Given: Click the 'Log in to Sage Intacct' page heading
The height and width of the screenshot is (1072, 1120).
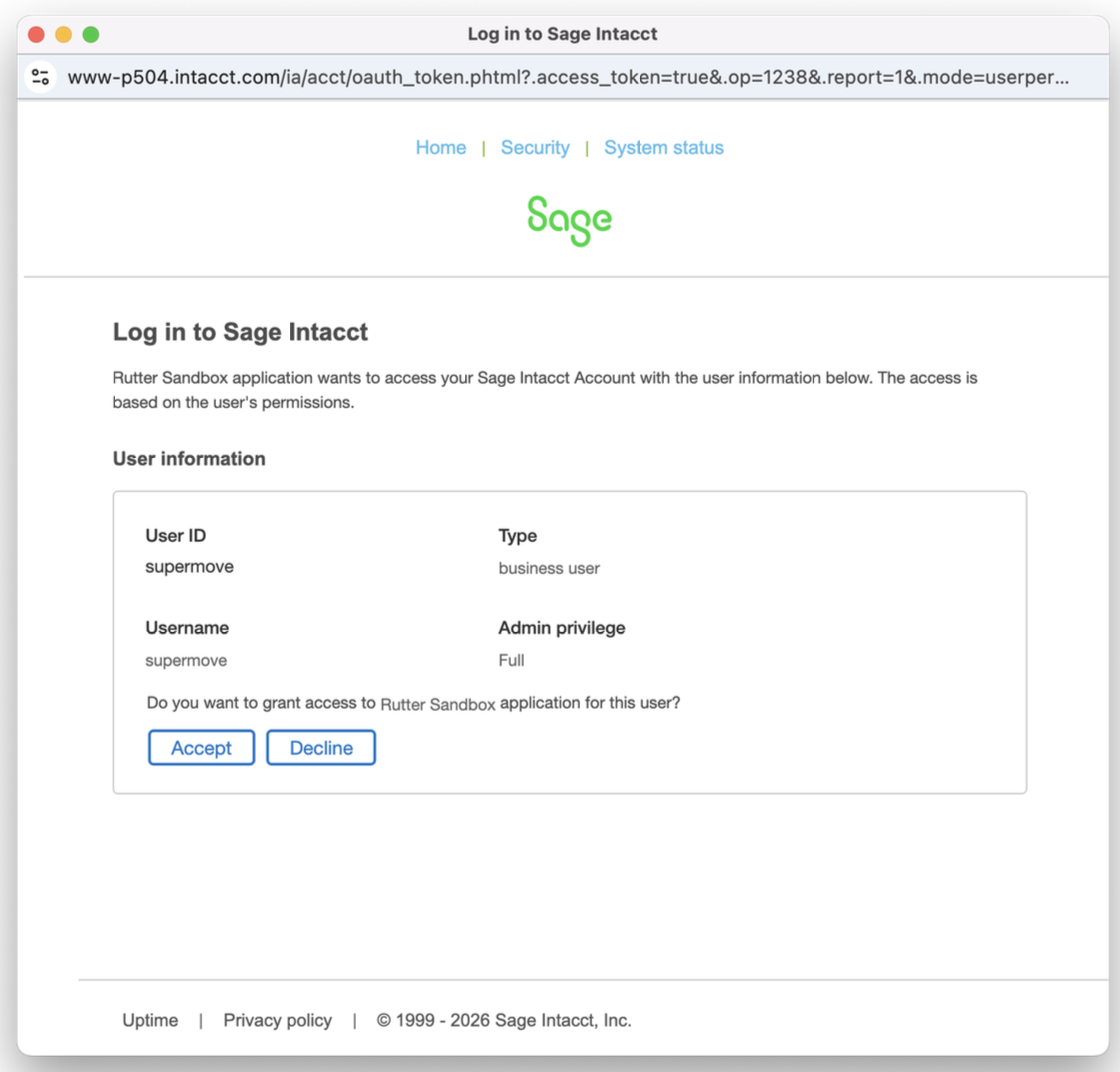Looking at the screenshot, I should [240, 332].
